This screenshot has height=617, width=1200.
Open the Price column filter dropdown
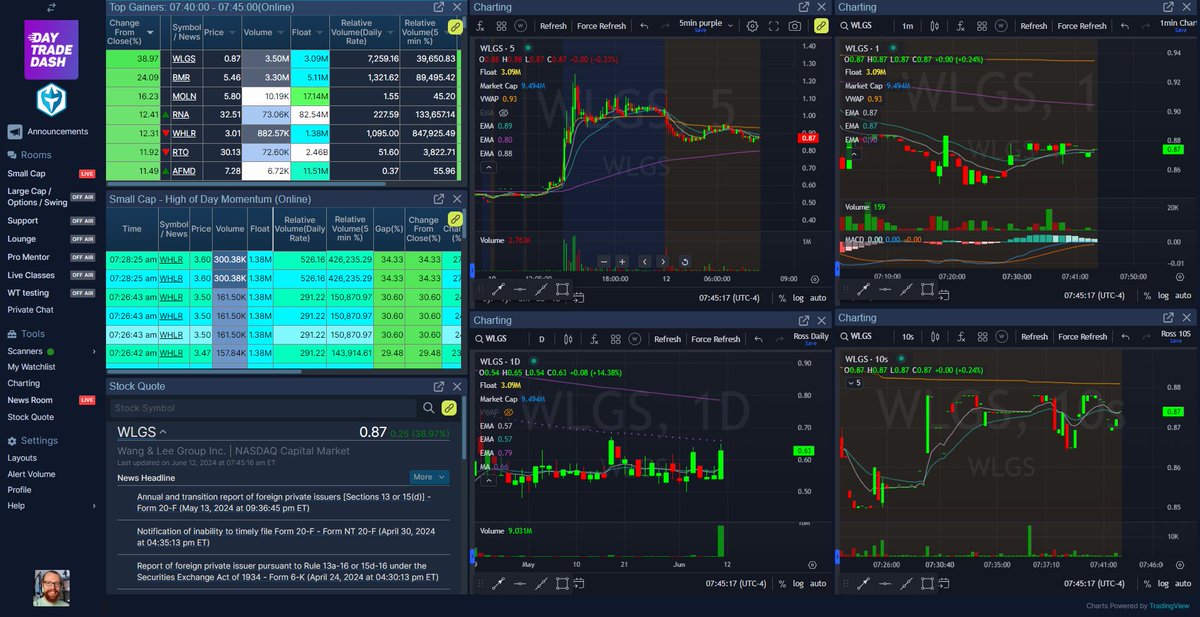[232, 33]
